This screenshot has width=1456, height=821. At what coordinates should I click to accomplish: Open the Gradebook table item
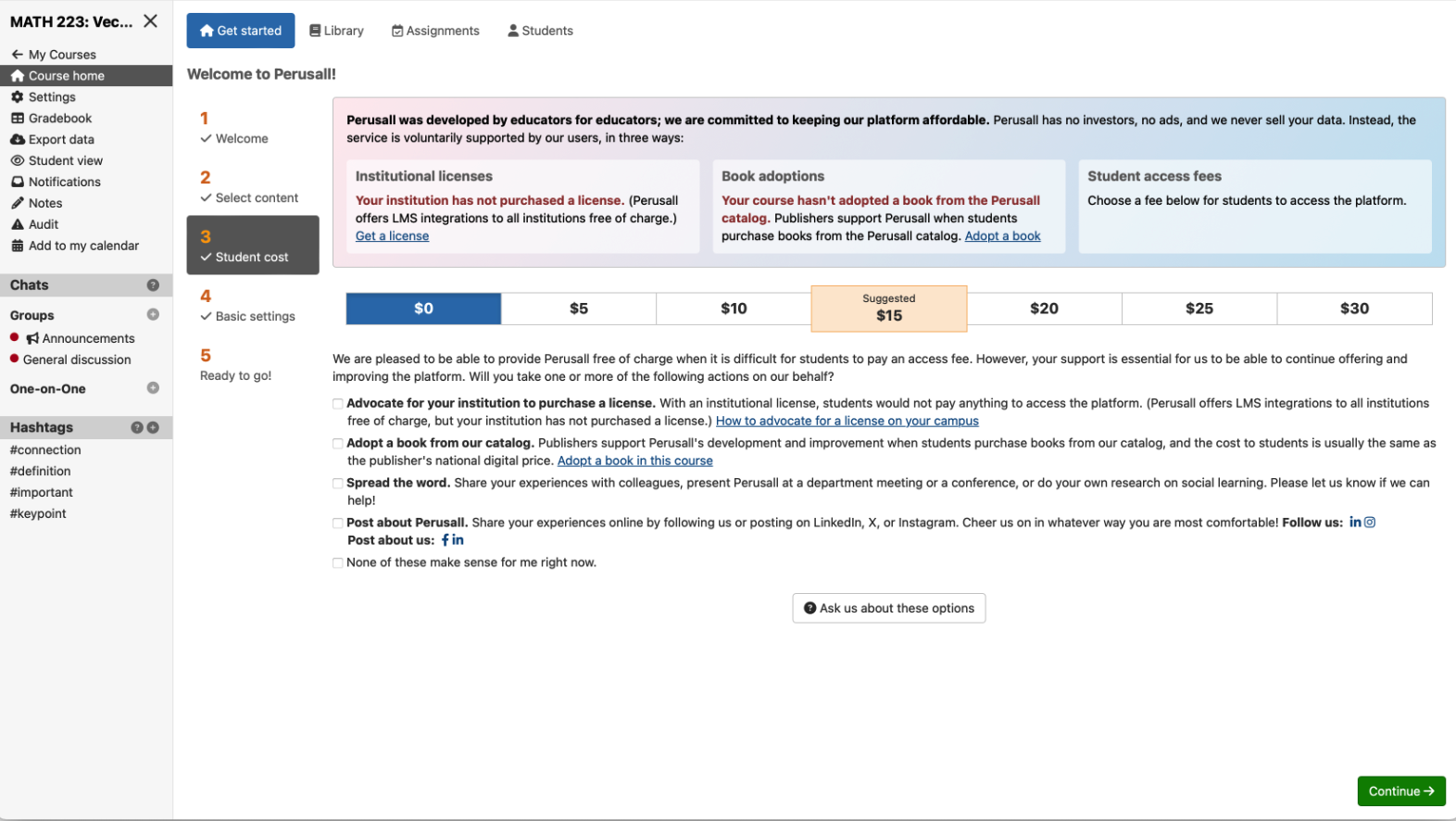[x=52, y=119]
